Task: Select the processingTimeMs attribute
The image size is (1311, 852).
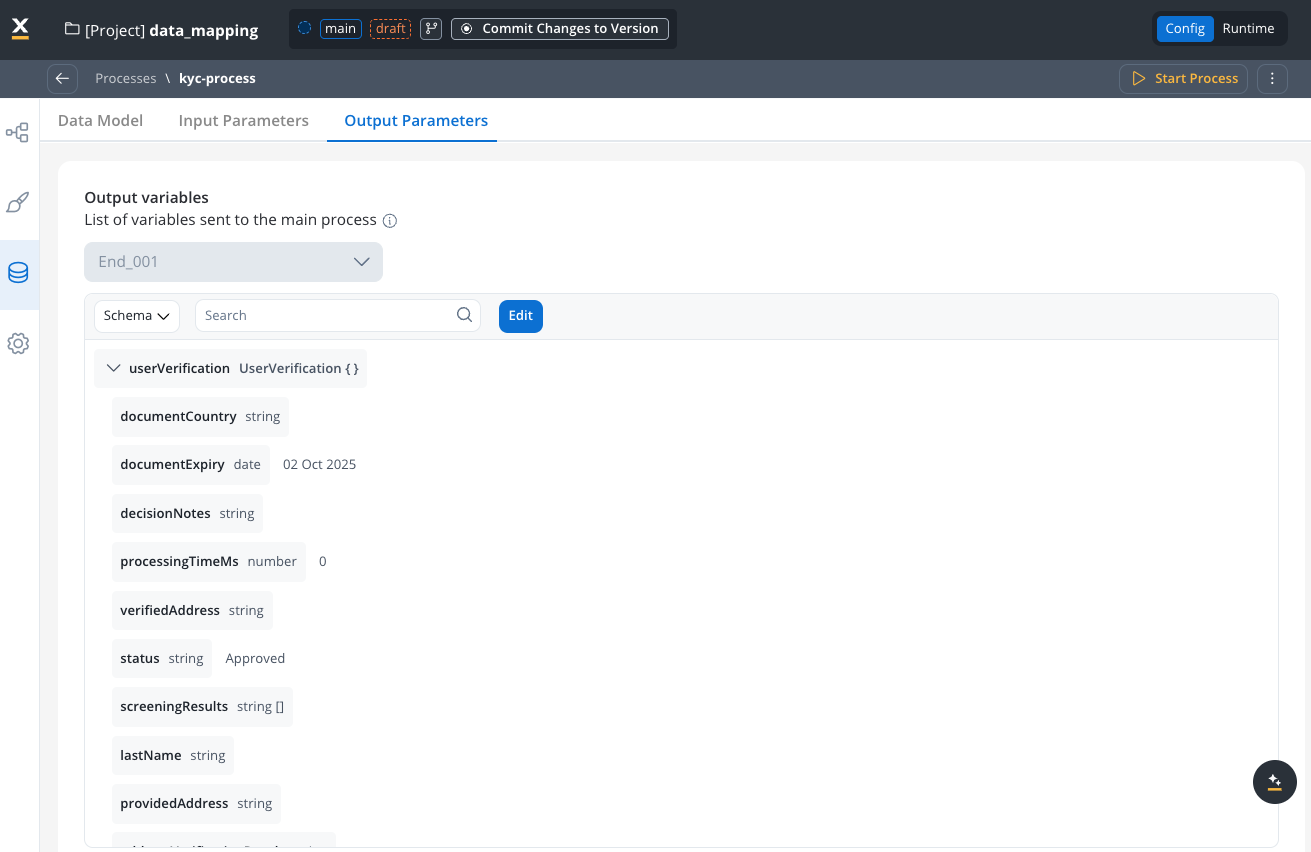Action: [209, 562]
